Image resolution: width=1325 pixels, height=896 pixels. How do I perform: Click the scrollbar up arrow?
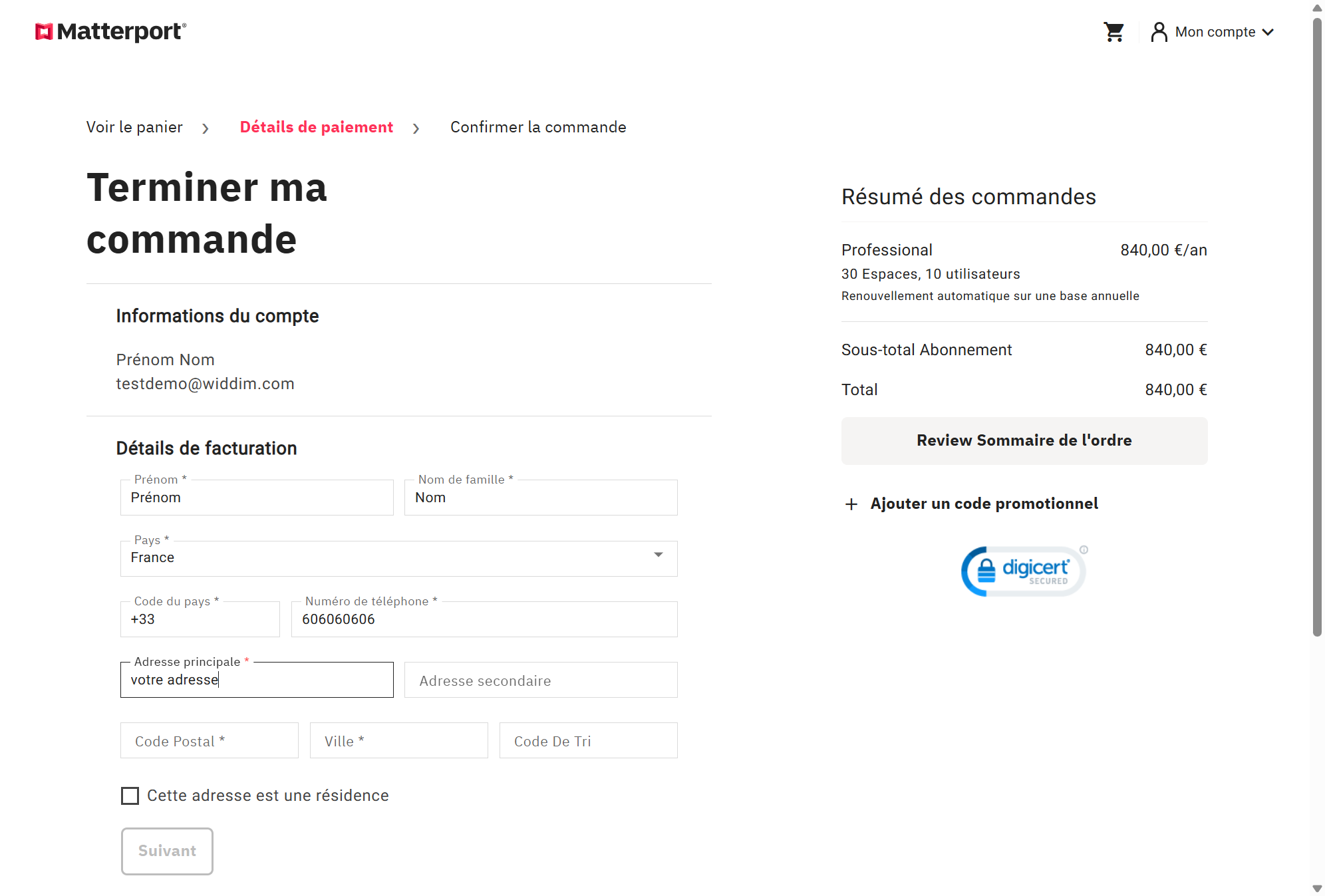click(x=1317, y=8)
